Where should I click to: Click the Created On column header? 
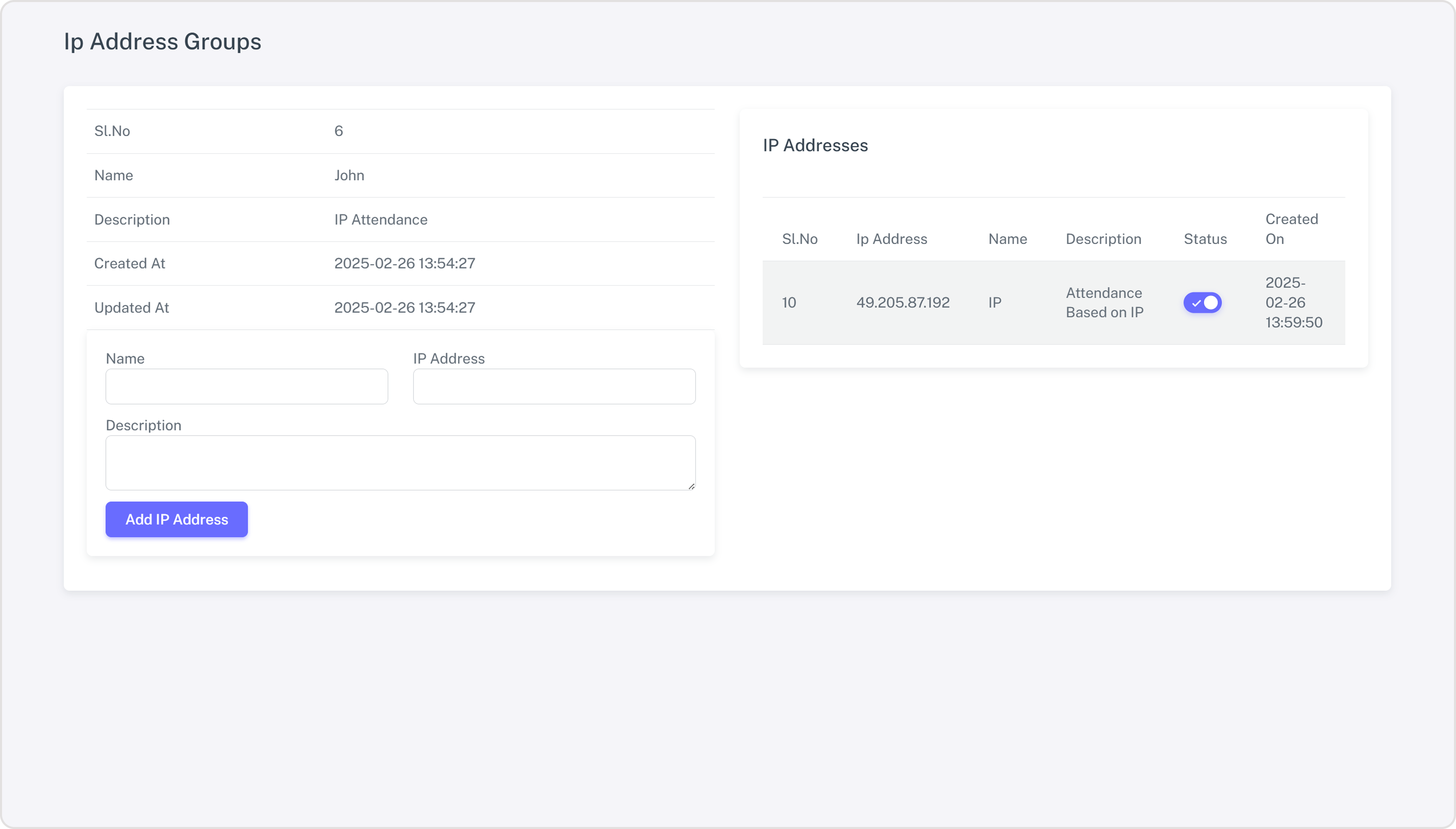[x=1291, y=229]
